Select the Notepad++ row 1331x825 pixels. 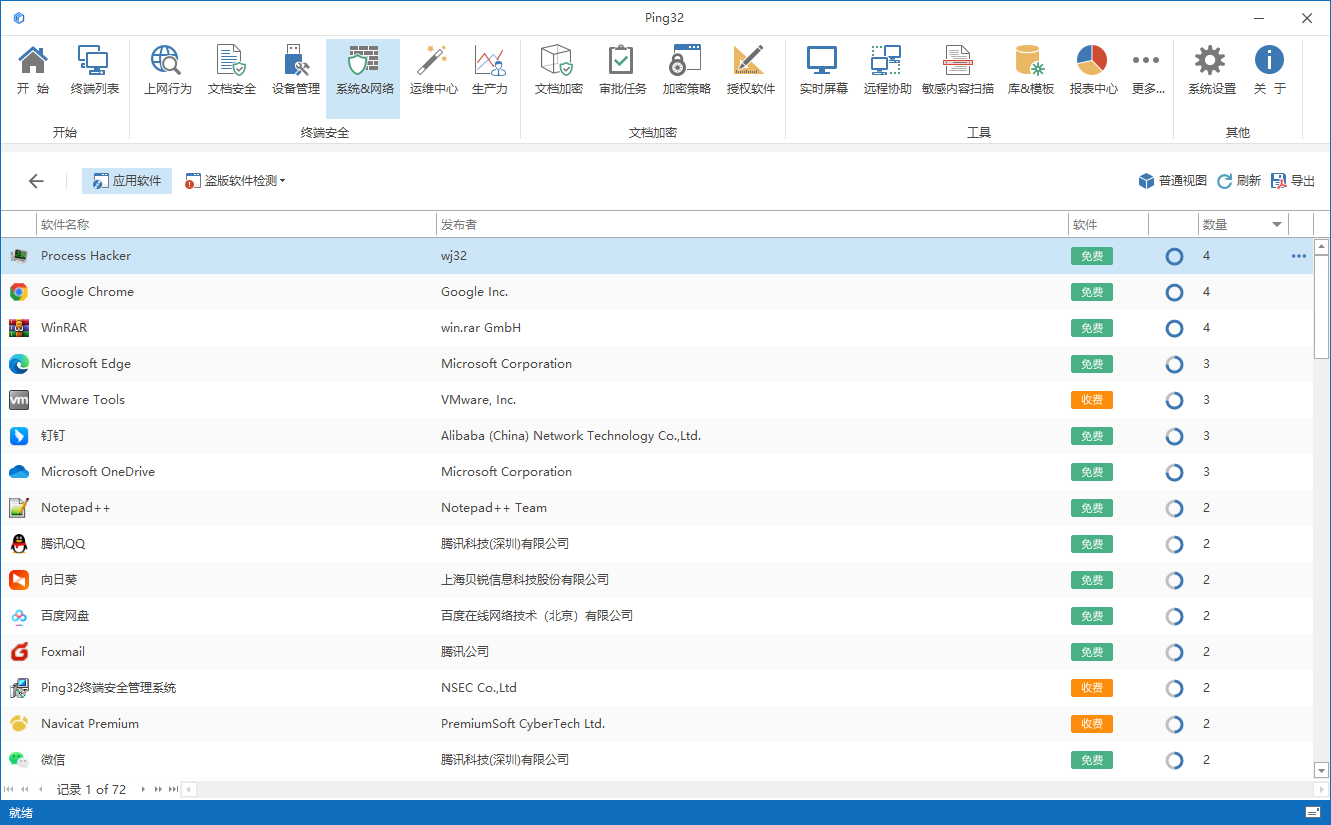click(x=657, y=508)
